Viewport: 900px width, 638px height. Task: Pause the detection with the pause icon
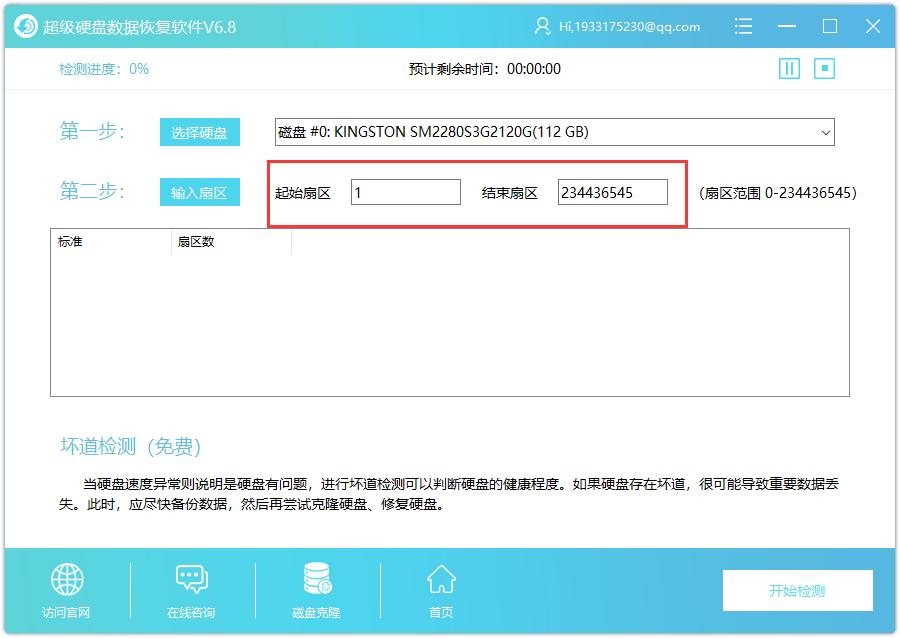point(789,68)
